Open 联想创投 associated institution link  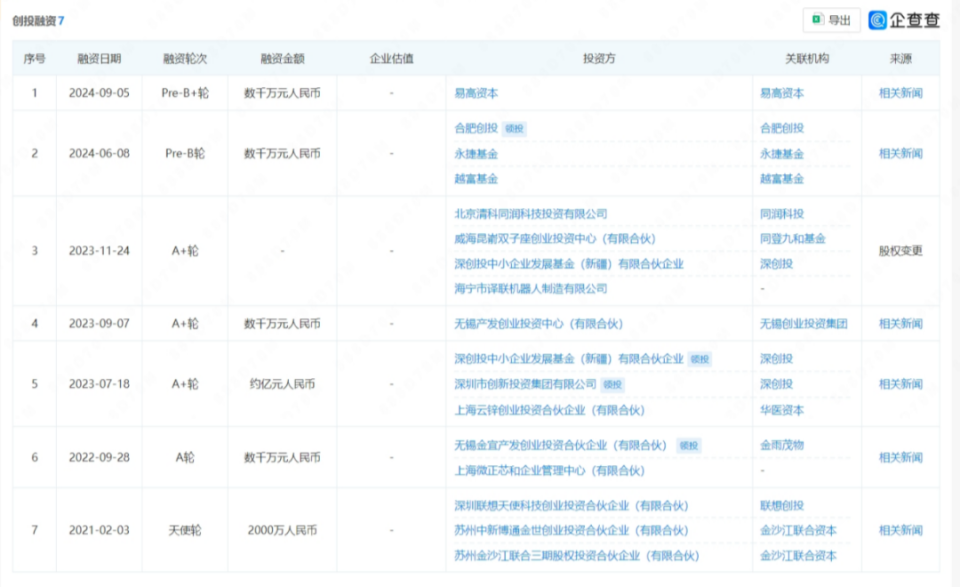782,506
